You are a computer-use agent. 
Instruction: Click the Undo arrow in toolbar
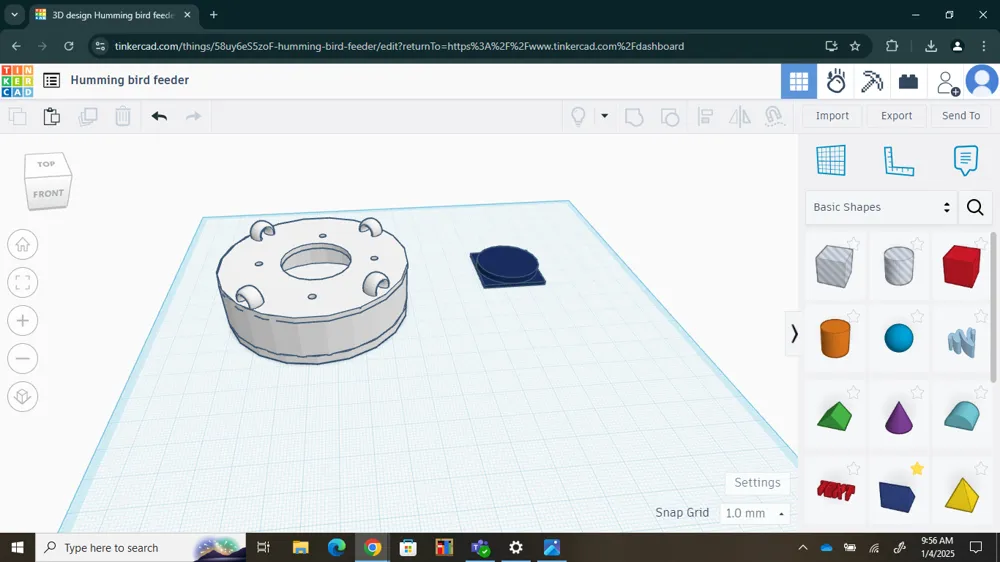point(159,116)
